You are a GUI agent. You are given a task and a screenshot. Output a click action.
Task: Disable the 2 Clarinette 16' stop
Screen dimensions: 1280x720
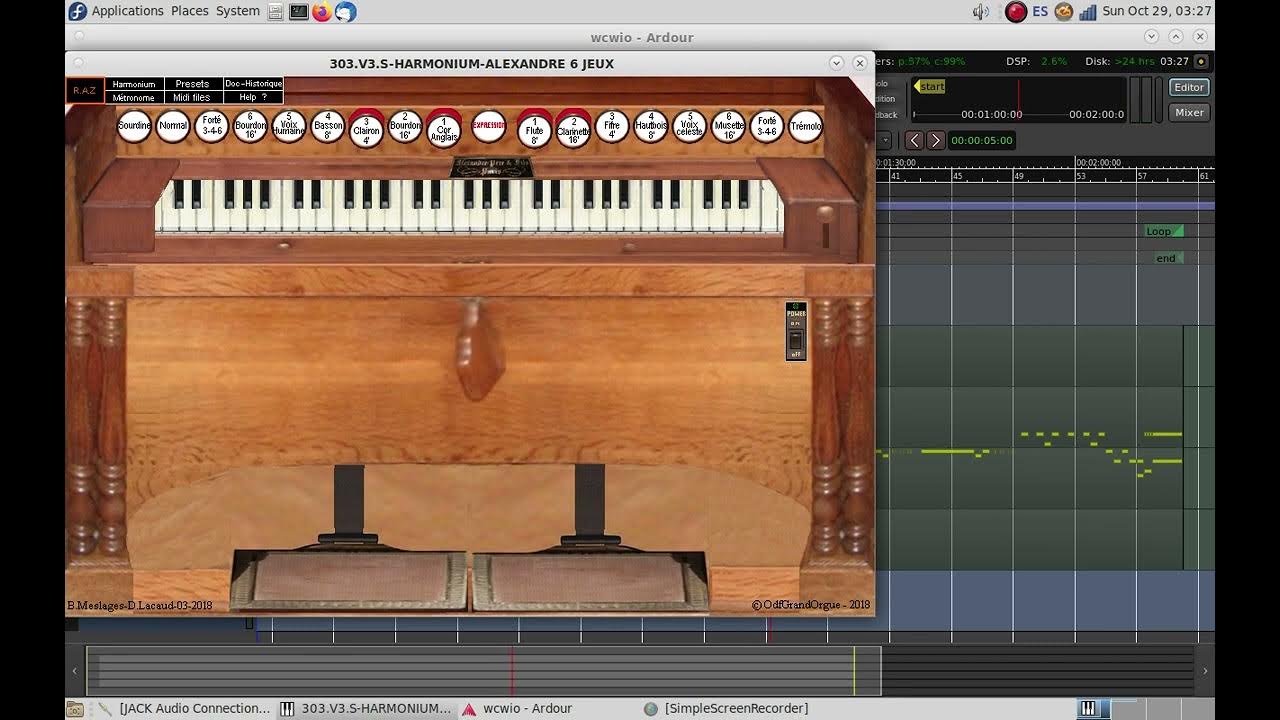(x=573, y=129)
